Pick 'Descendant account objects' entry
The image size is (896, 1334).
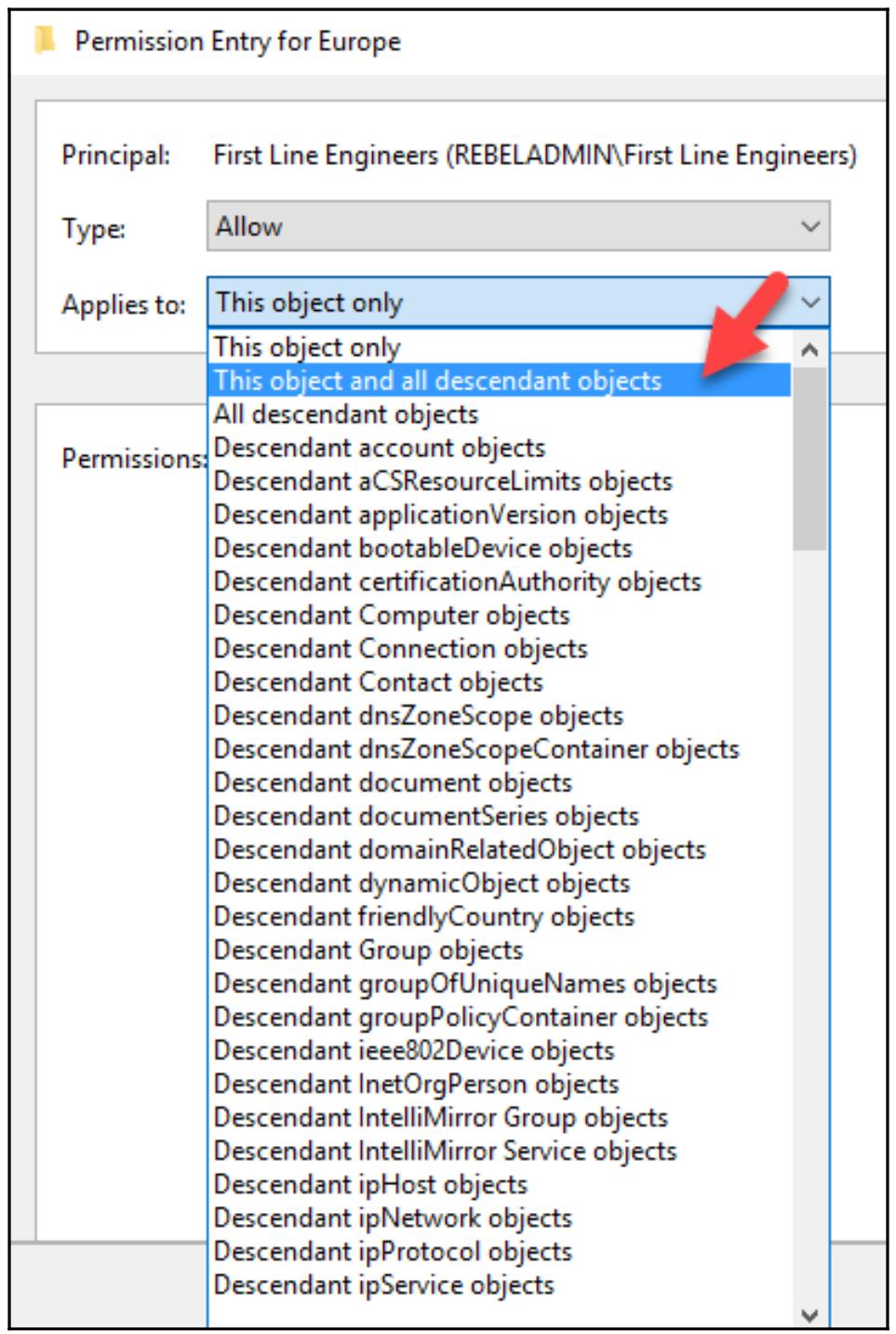[379, 448]
